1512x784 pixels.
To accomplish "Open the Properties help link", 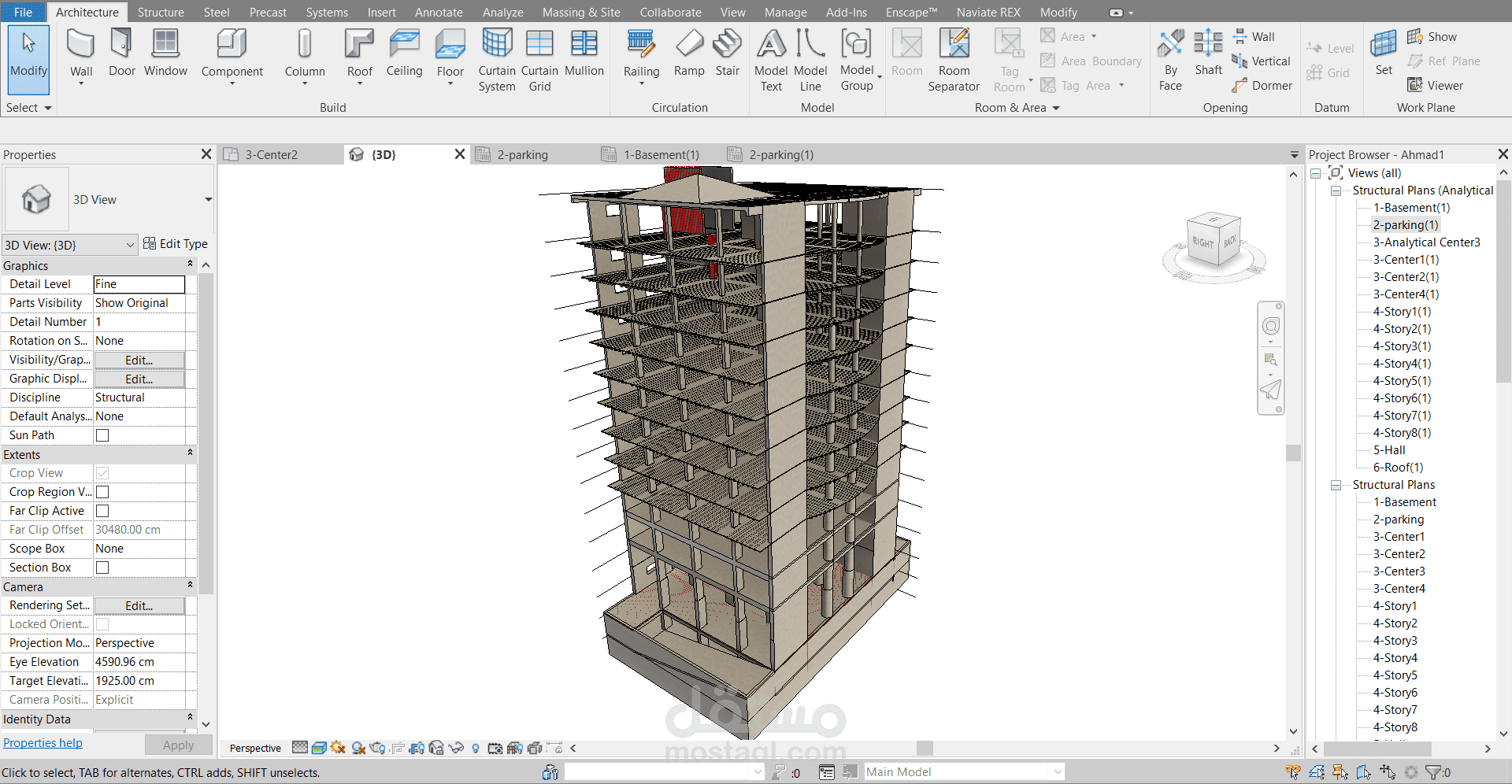I will pos(43,742).
